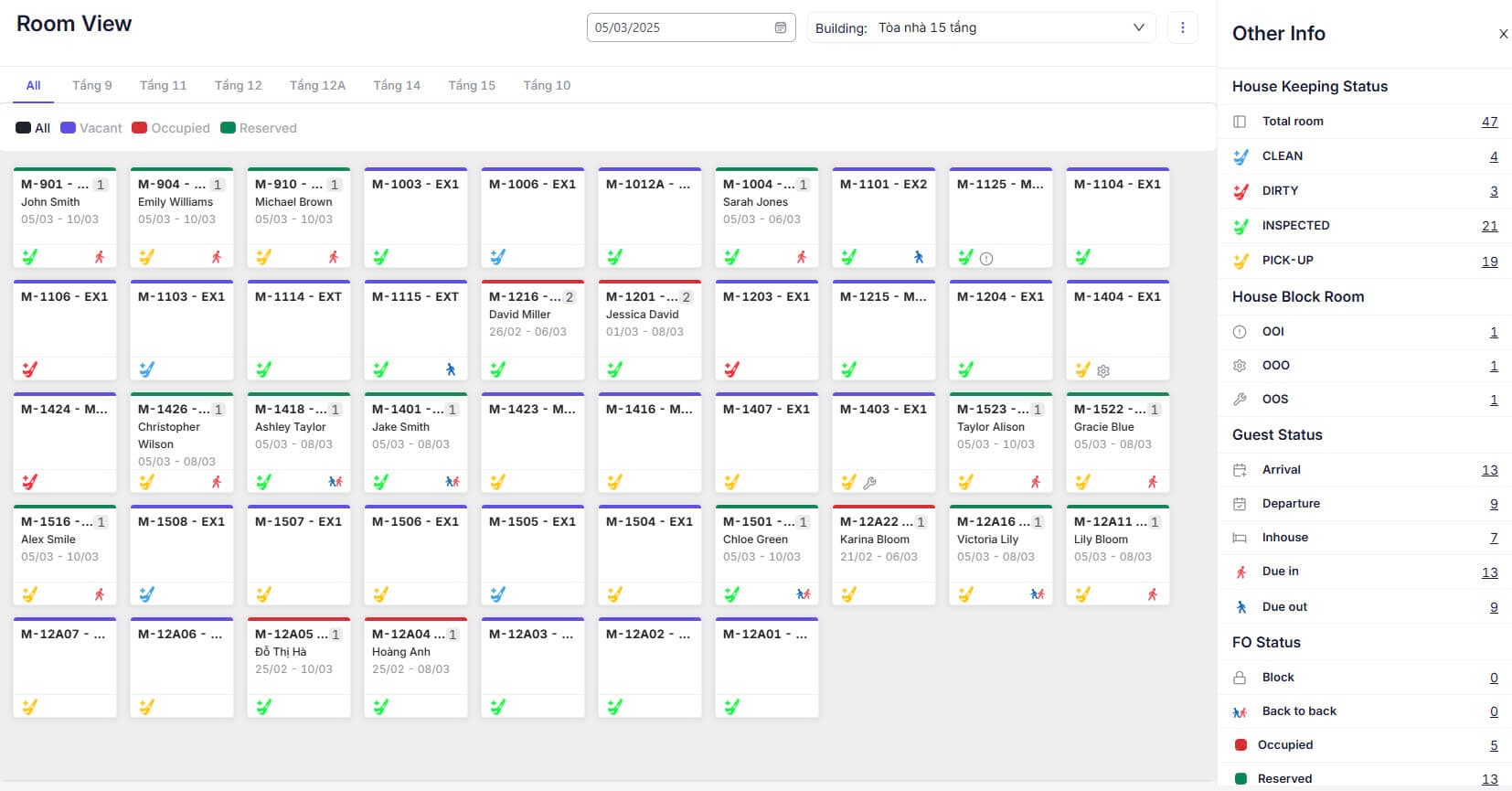Viewport: 1512px width, 791px height.
Task: Click the OOI info icon on M-1125
Action: 985,259
